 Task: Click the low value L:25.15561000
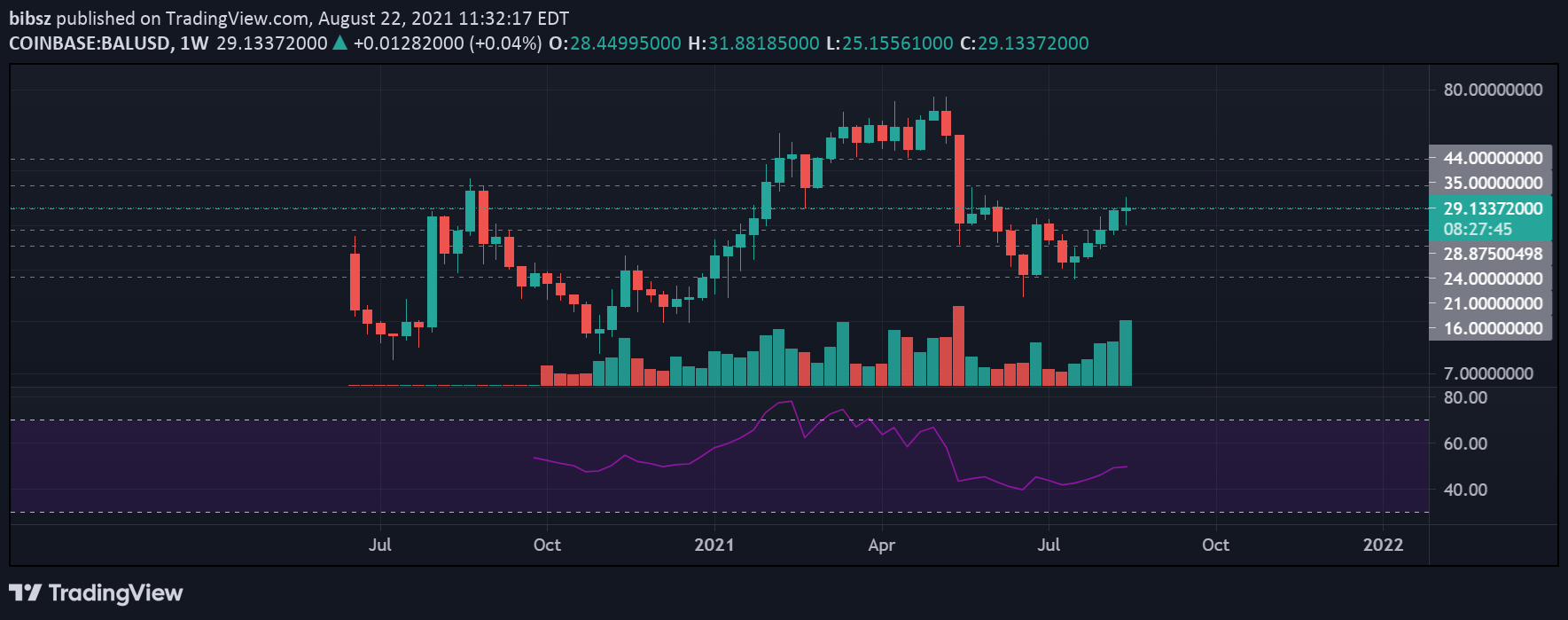click(x=889, y=43)
